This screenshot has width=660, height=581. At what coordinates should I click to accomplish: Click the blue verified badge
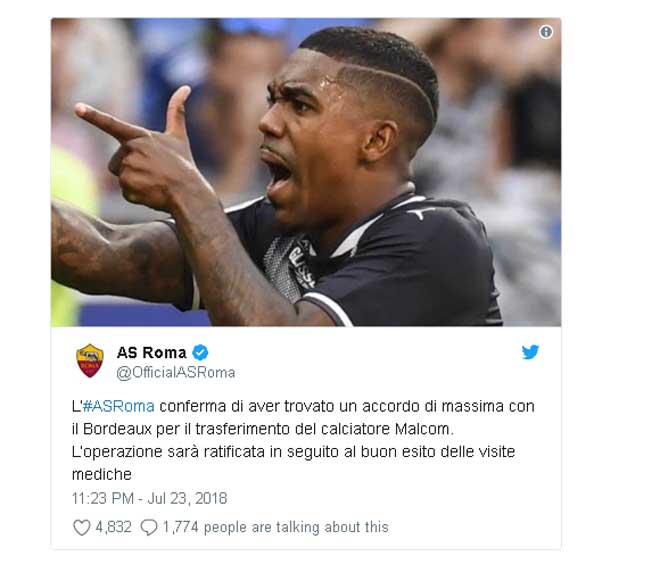point(200,352)
